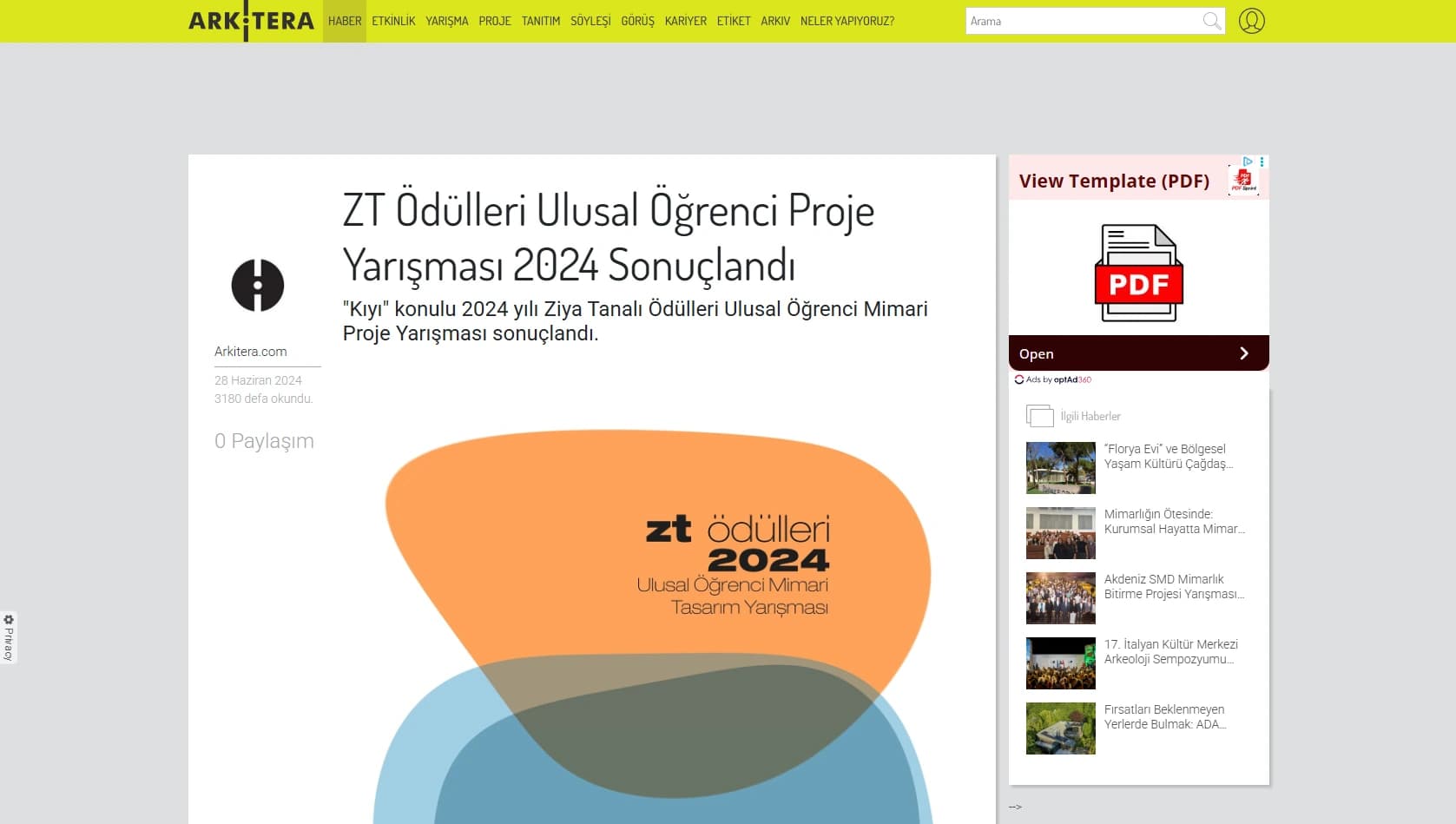Click the Open button in the ad
Image resolution: width=1456 pixels, height=824 pixels.
pos(1139,353)
